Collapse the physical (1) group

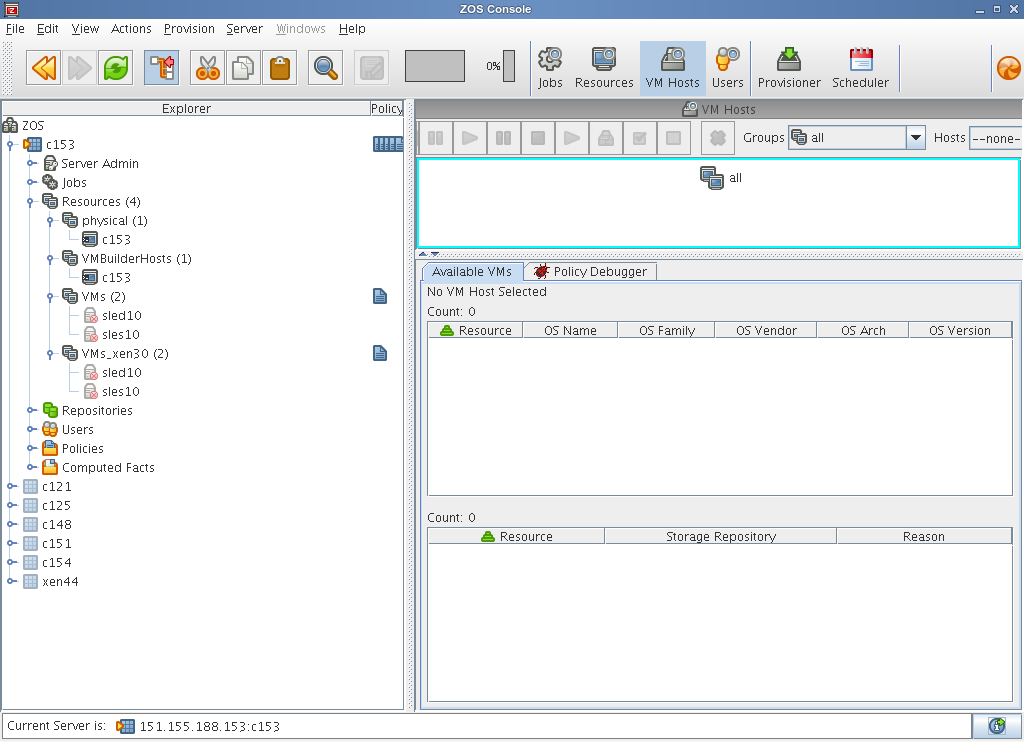50,221
